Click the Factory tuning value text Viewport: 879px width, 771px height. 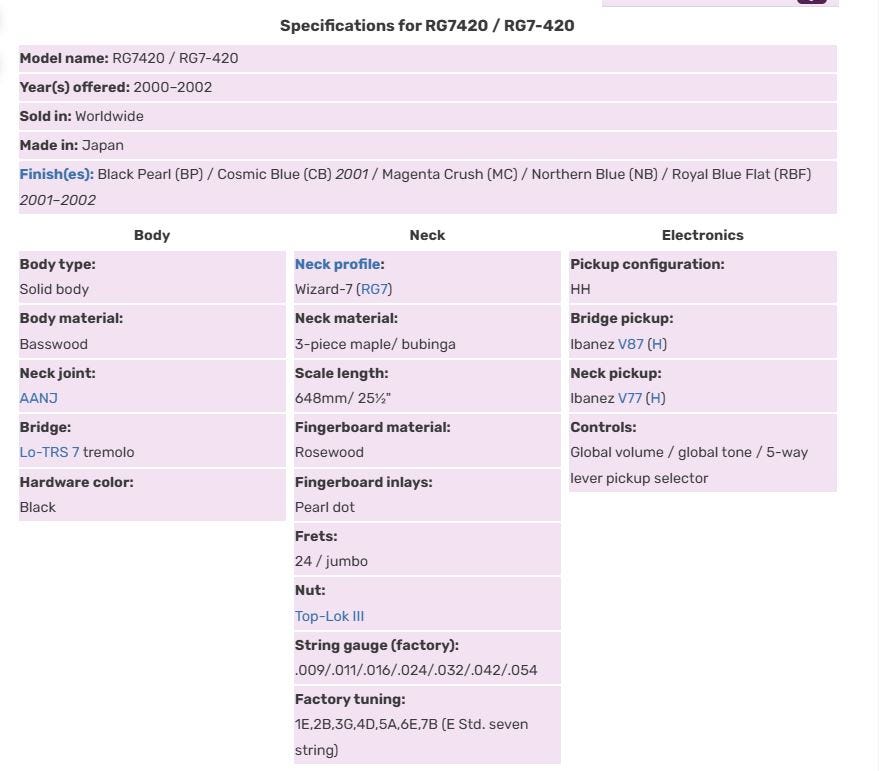(x=411, y=737)
